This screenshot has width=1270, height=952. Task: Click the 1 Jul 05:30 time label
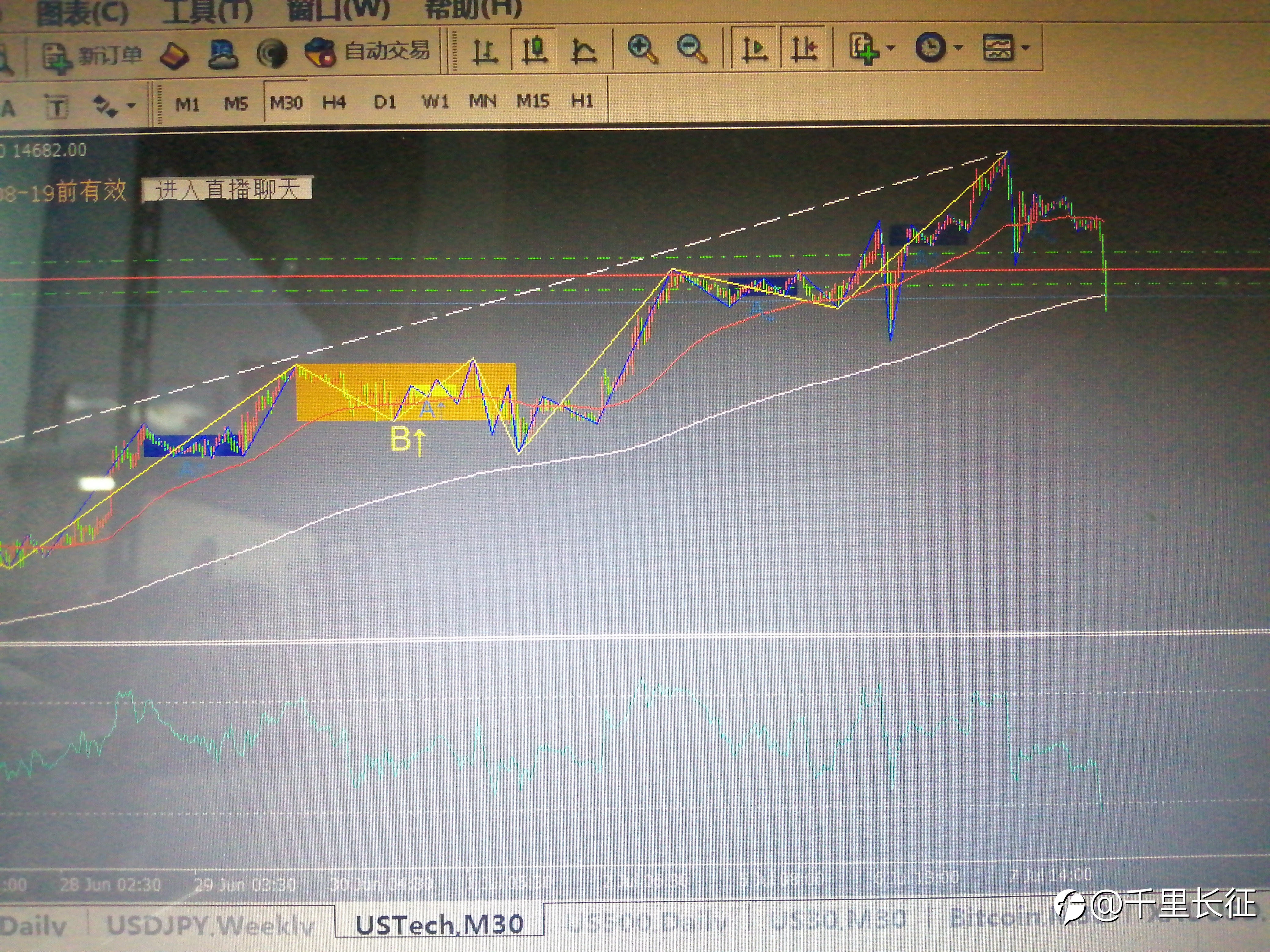tap(509, 882)
